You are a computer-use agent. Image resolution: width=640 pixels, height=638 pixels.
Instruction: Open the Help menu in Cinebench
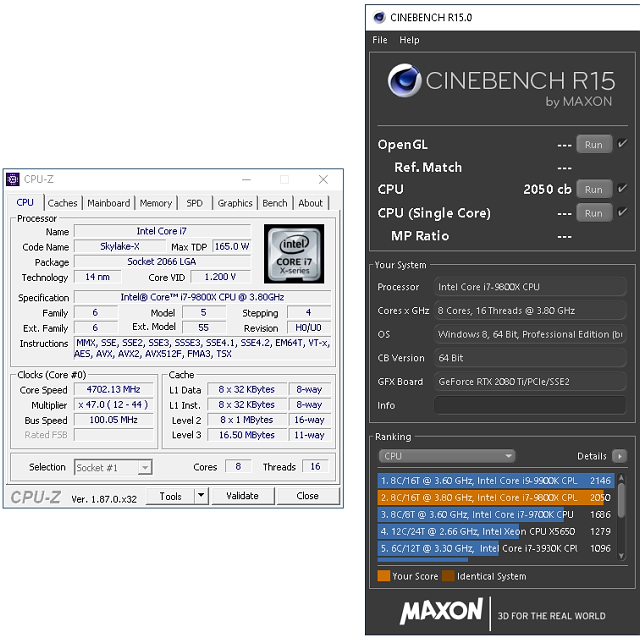pyautogui.click(x=409, y=40)
